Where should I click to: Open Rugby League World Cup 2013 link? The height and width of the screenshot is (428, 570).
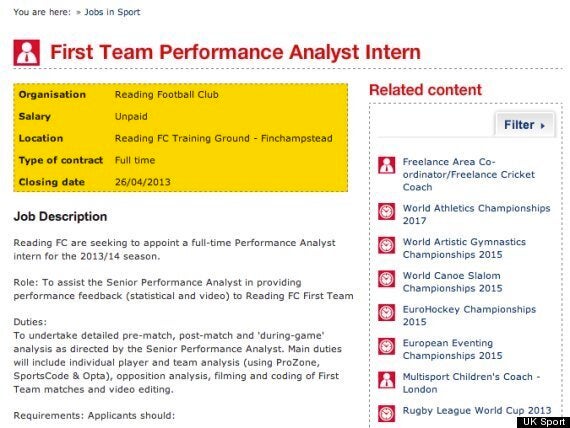[477, 411]
